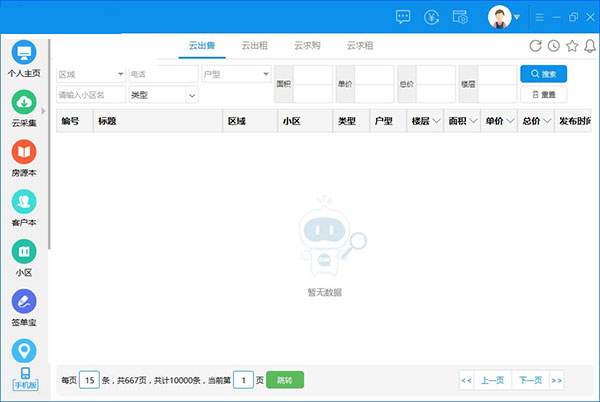
Task: Click the 区域 column header
Action: pyautogui.click(x=250, y=121)
